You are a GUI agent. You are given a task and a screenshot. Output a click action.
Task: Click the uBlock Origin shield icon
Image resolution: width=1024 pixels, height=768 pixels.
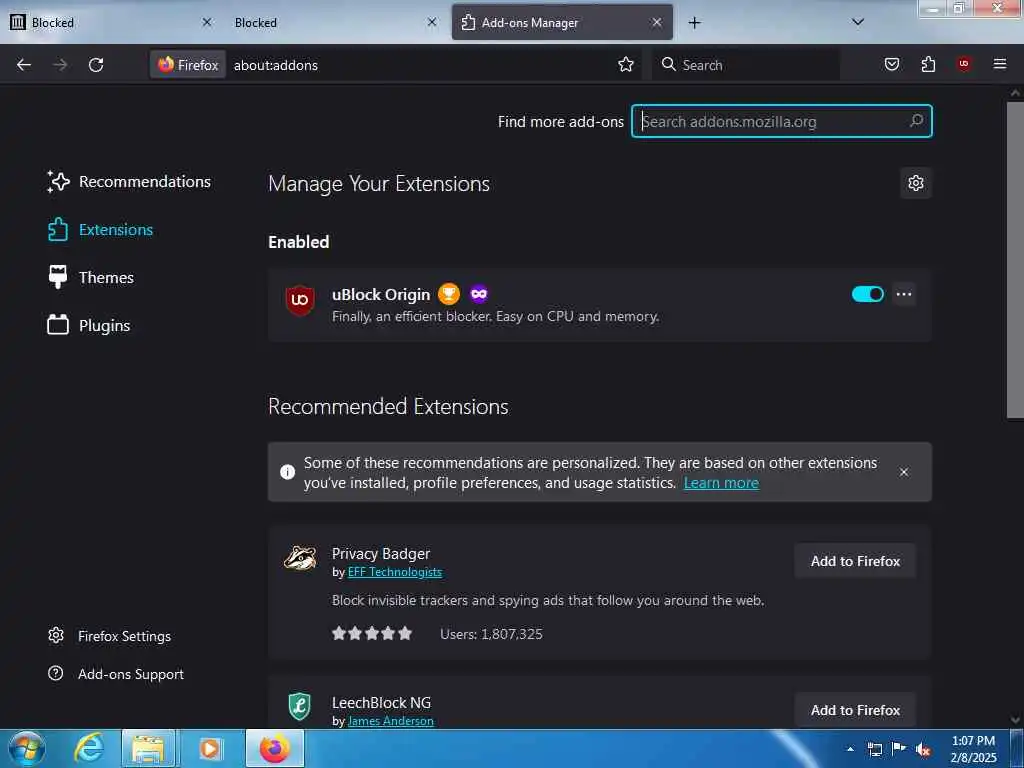pos(300,300)
